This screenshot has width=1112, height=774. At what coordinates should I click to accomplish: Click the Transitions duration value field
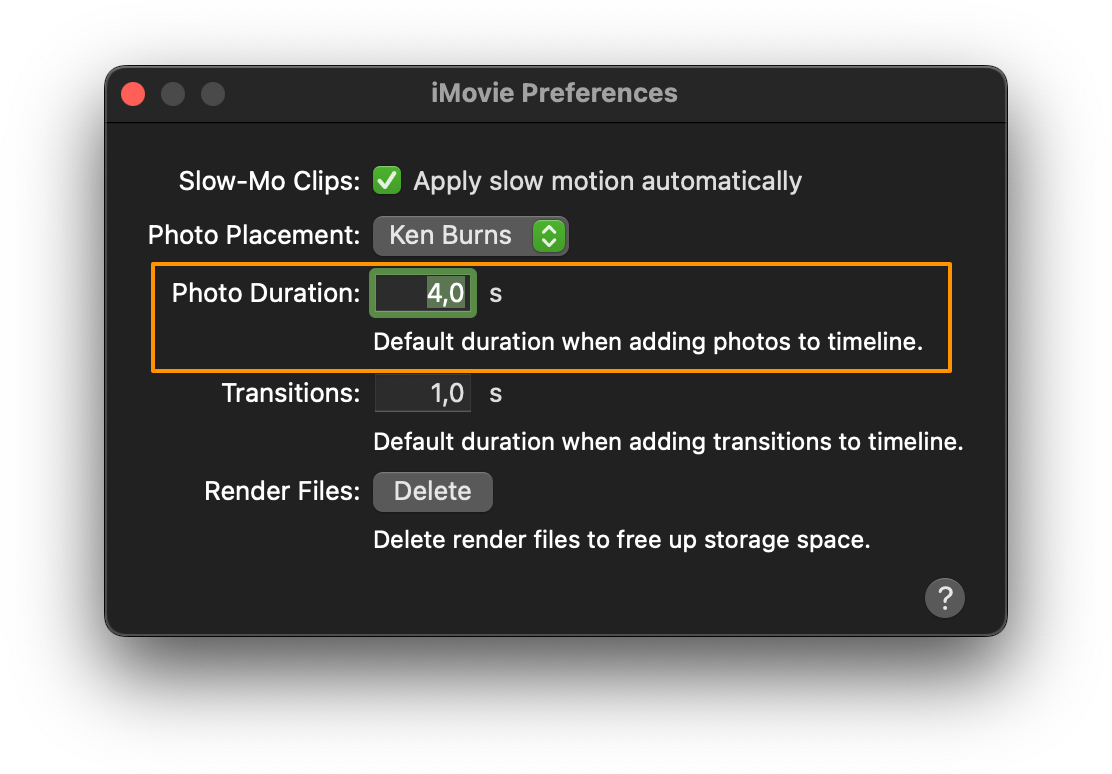click(423, 393)
